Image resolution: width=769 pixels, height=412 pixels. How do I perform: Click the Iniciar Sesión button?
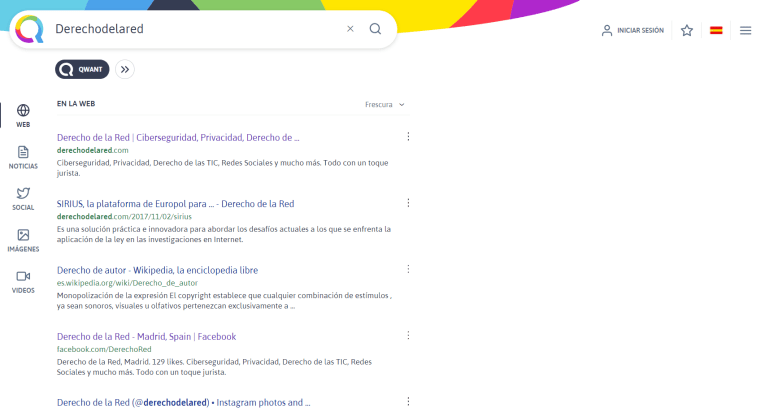[633, 30]
